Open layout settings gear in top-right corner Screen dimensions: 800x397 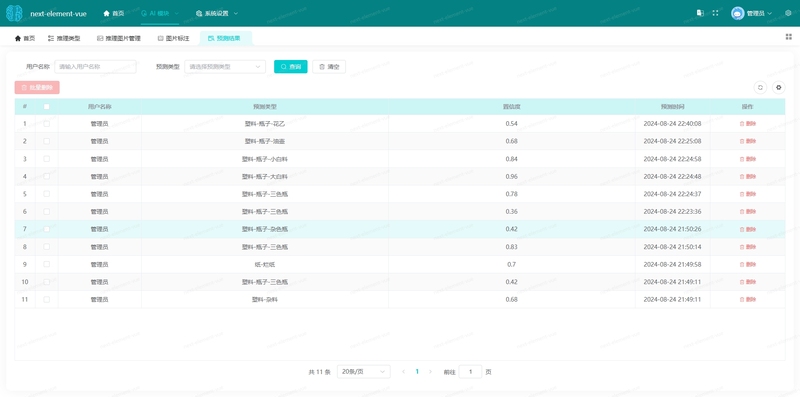pos(788,13)
